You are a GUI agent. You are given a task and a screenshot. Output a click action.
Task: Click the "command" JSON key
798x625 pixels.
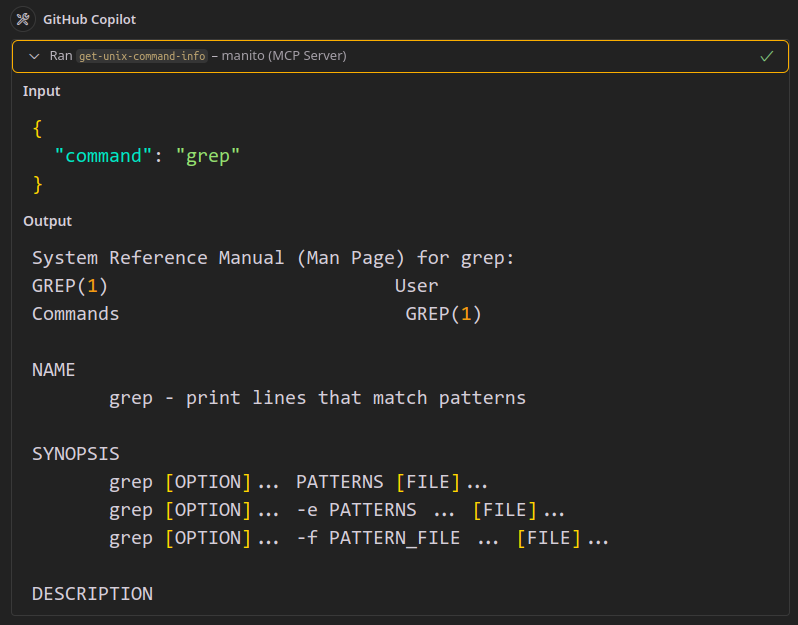(103, 156)
